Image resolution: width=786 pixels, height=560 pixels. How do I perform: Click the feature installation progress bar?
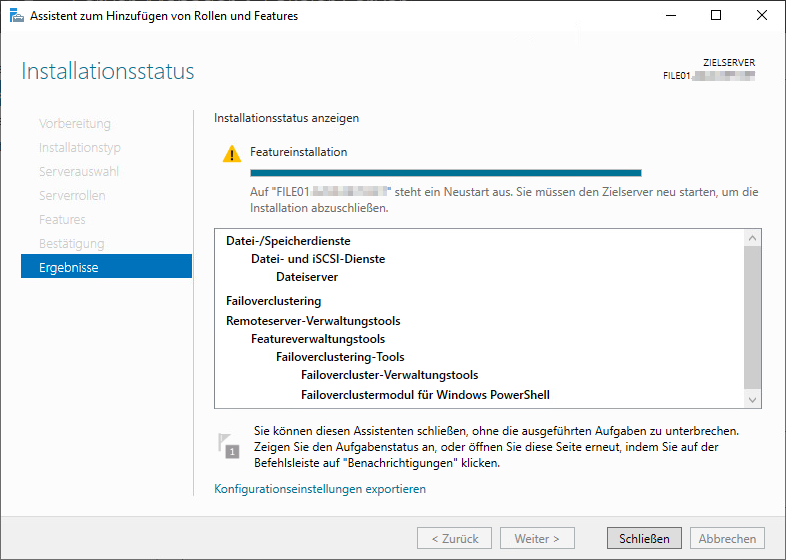pyautogui.click(x=431, y=173)
